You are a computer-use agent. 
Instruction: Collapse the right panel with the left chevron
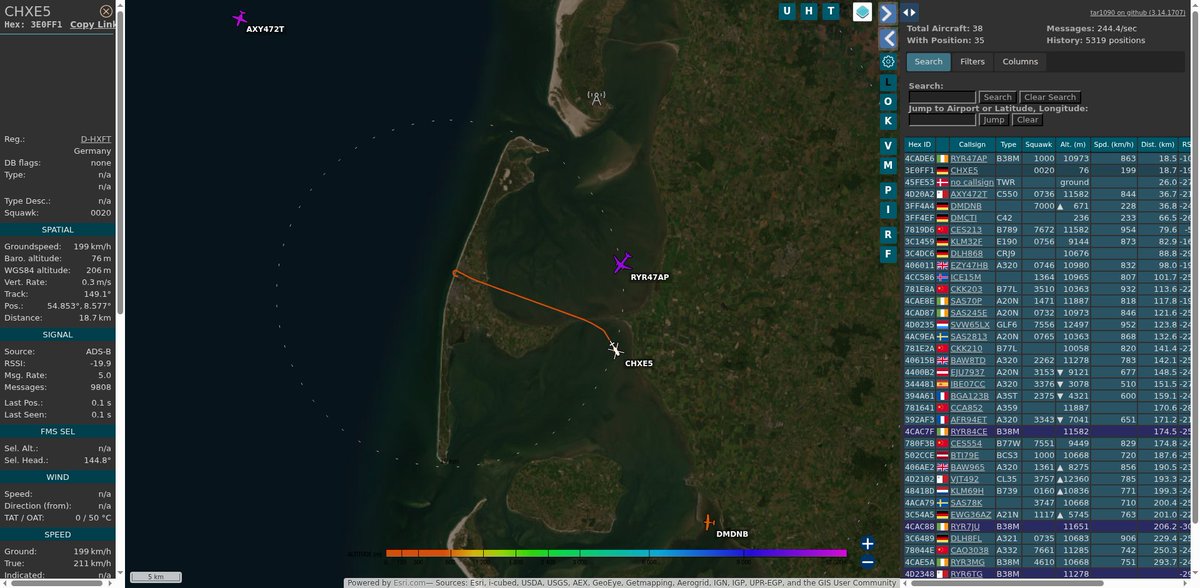(890, 38)
